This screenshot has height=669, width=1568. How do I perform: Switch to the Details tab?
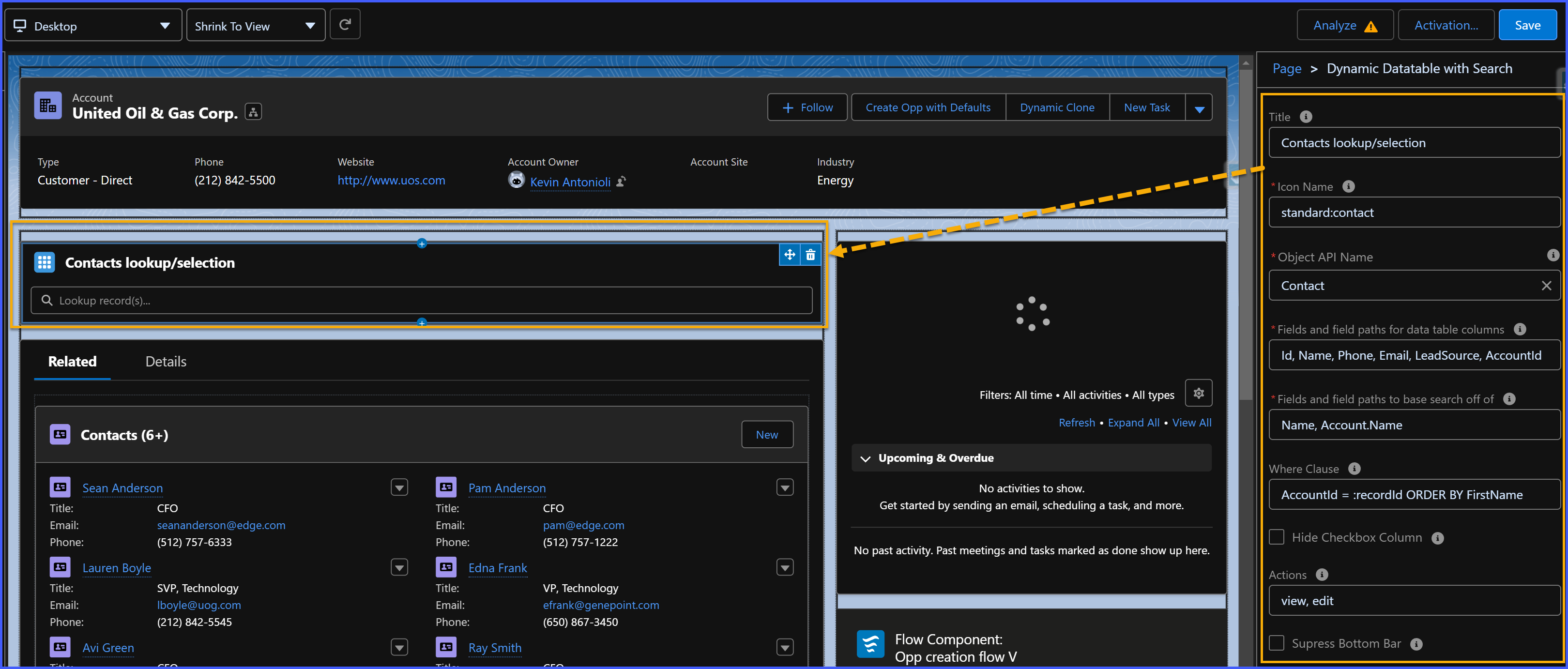tap(165, 361)
